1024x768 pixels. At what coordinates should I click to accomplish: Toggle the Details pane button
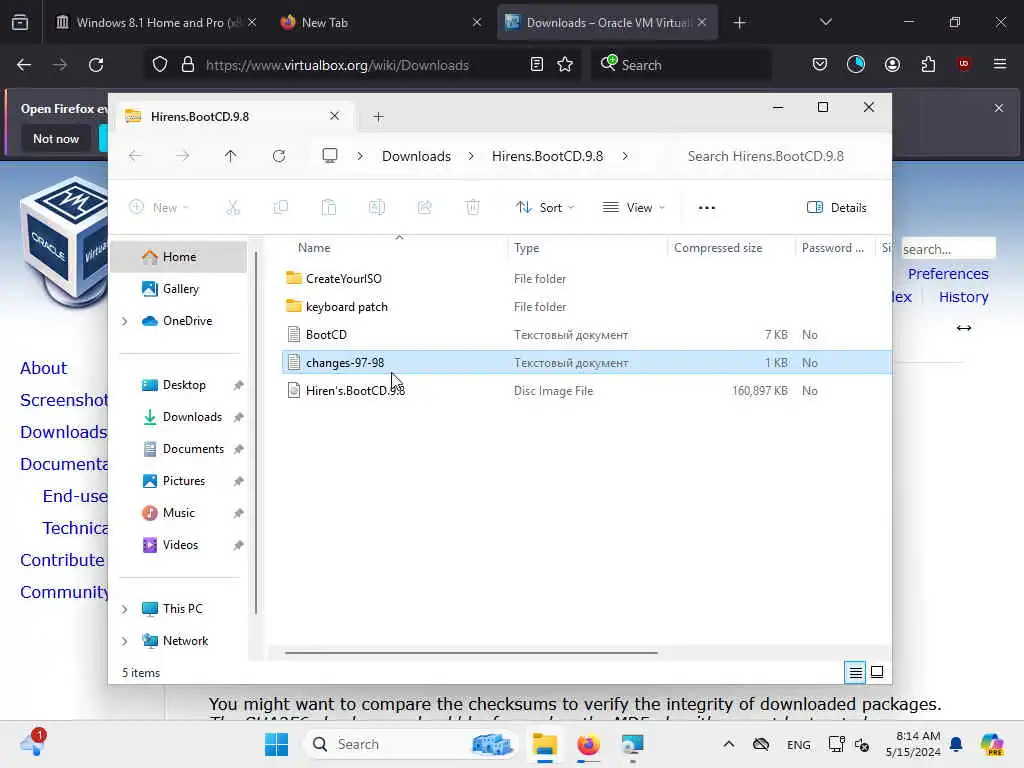coord(837,208)
